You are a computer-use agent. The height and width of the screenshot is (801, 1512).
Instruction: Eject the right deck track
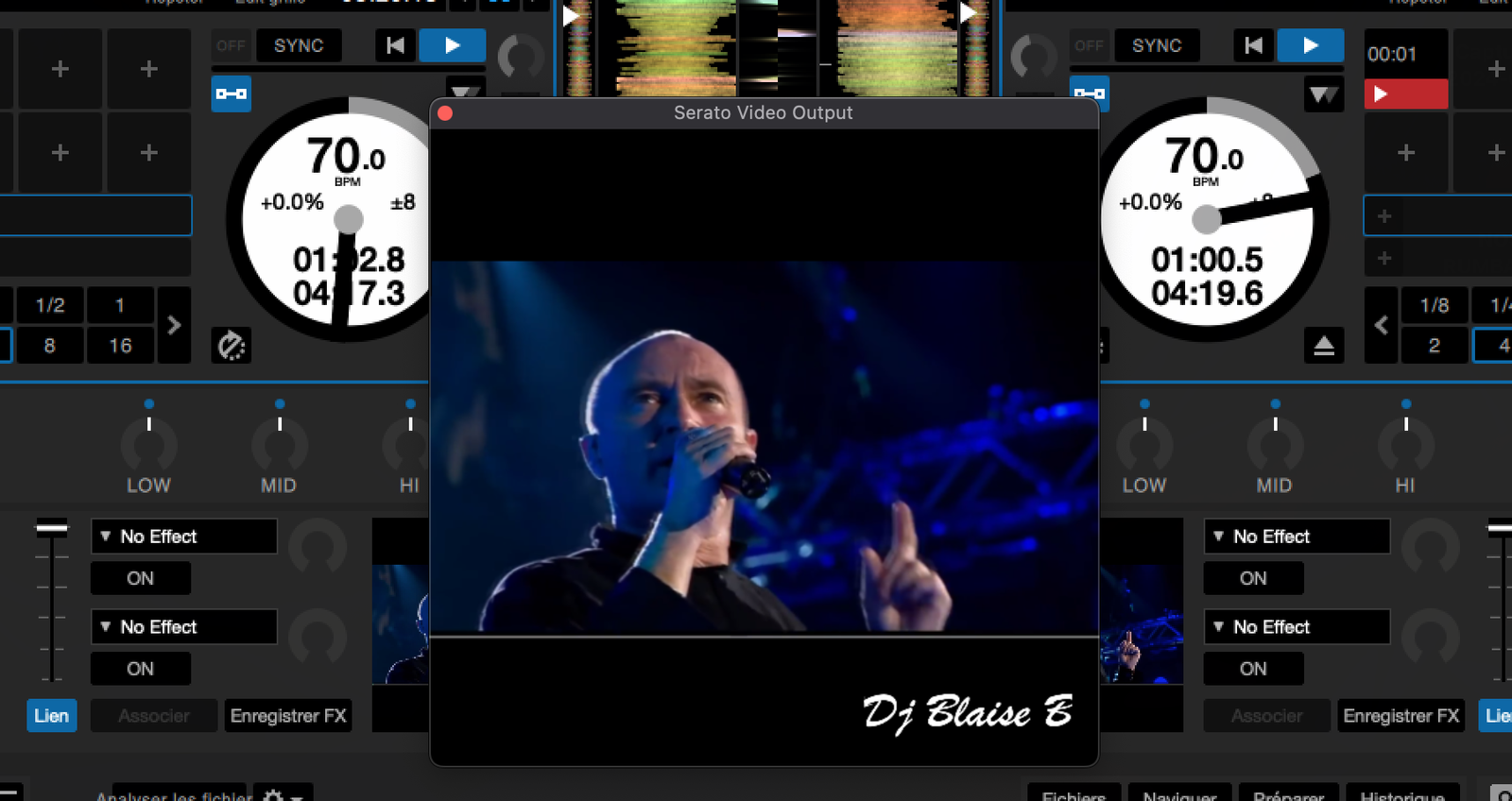(1324, 346)
